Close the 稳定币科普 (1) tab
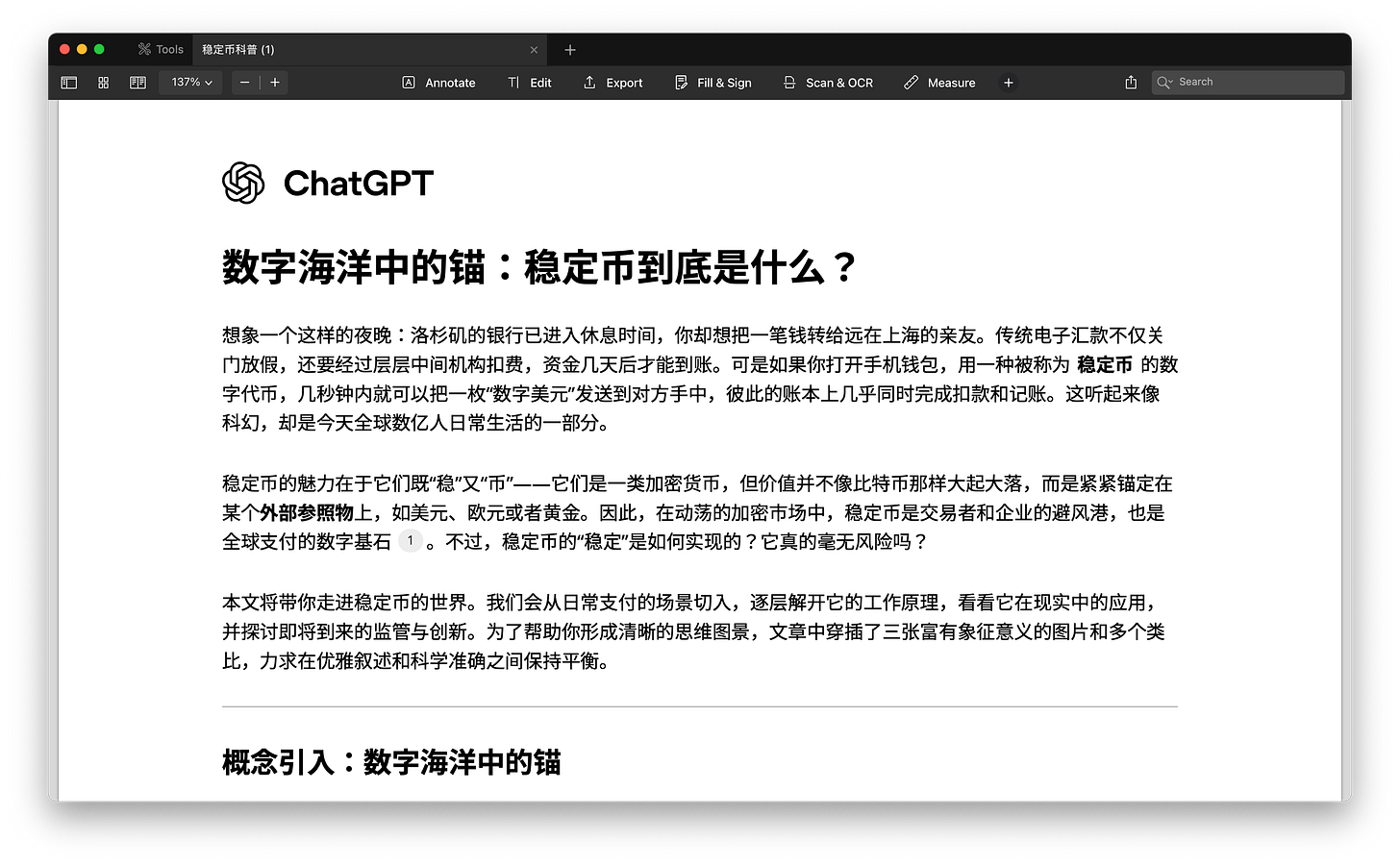 coord(534,50)
